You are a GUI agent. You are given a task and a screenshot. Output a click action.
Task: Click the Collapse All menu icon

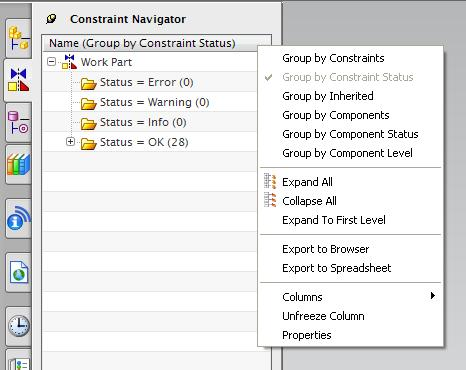270,200
